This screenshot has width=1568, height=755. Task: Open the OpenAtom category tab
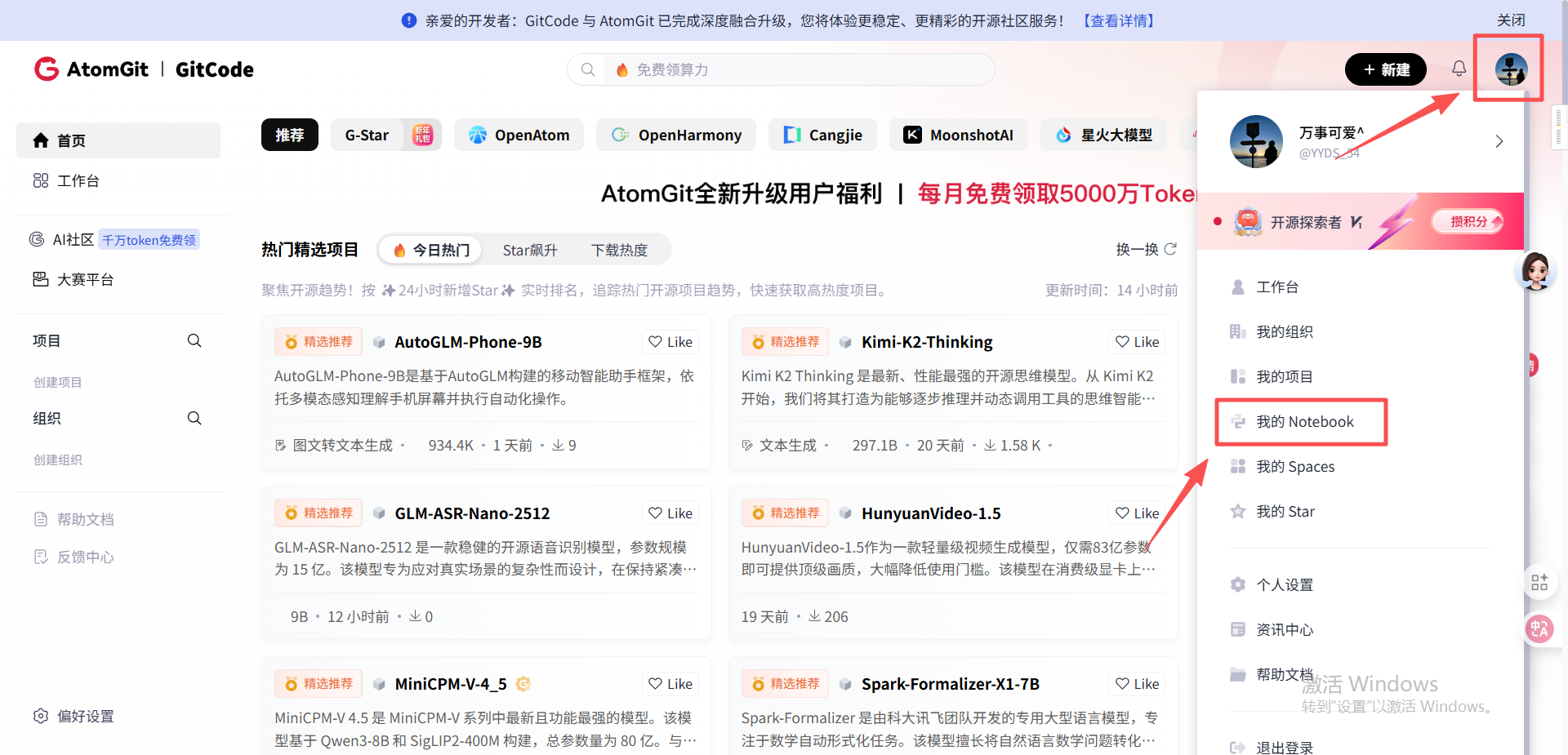[519, 135]
